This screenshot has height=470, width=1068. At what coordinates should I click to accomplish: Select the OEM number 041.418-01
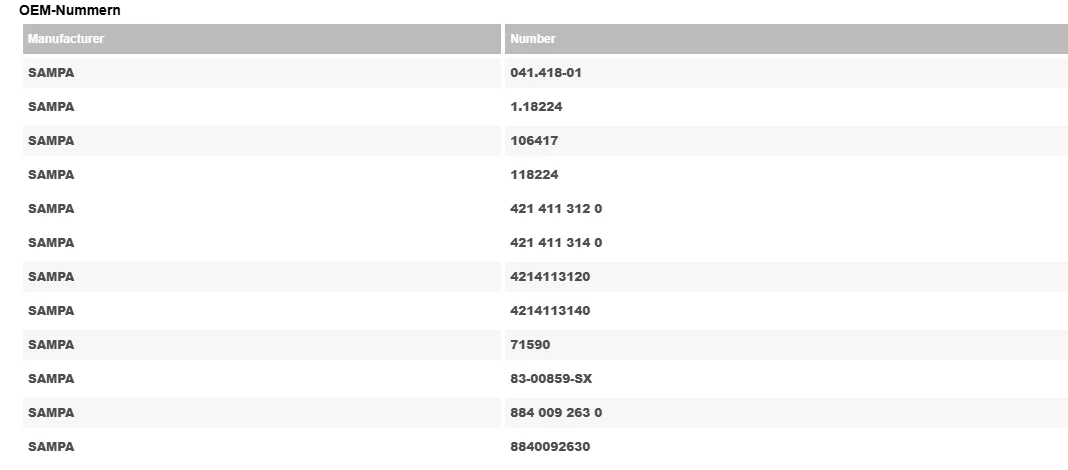(546, 73)
